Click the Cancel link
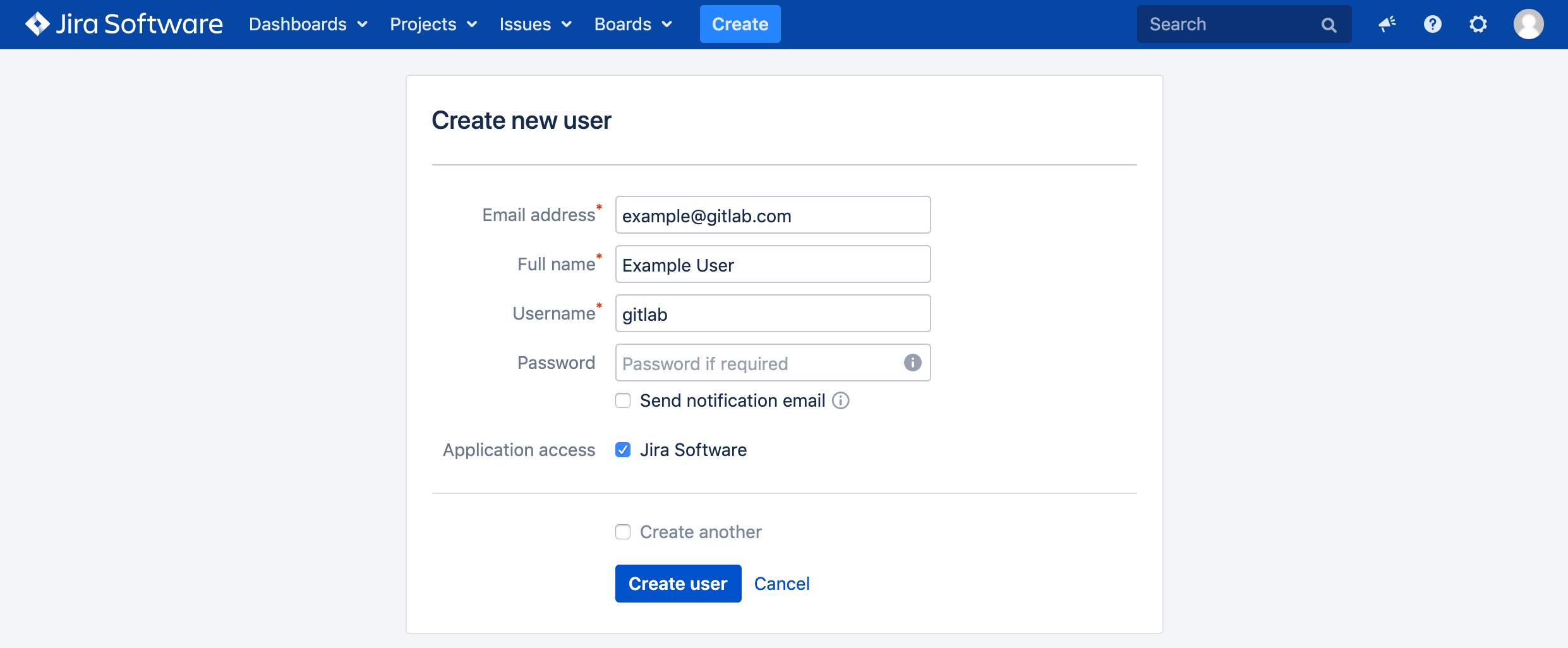Viewport: 1568px width, 648px height. pyautogui.click(x=782, y=583)
